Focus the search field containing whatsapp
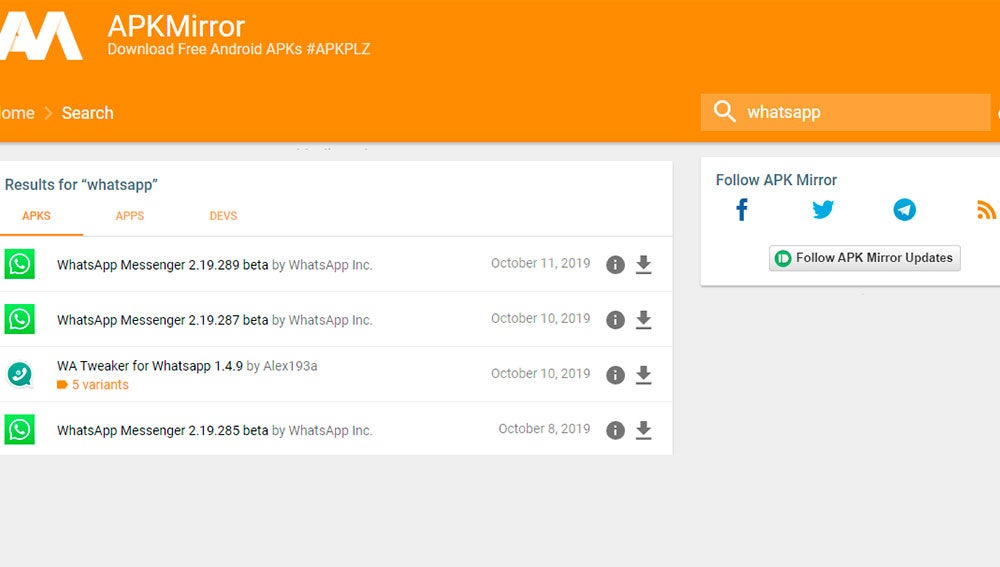Viewport: 1000px width, 567px height. (845, 112)
